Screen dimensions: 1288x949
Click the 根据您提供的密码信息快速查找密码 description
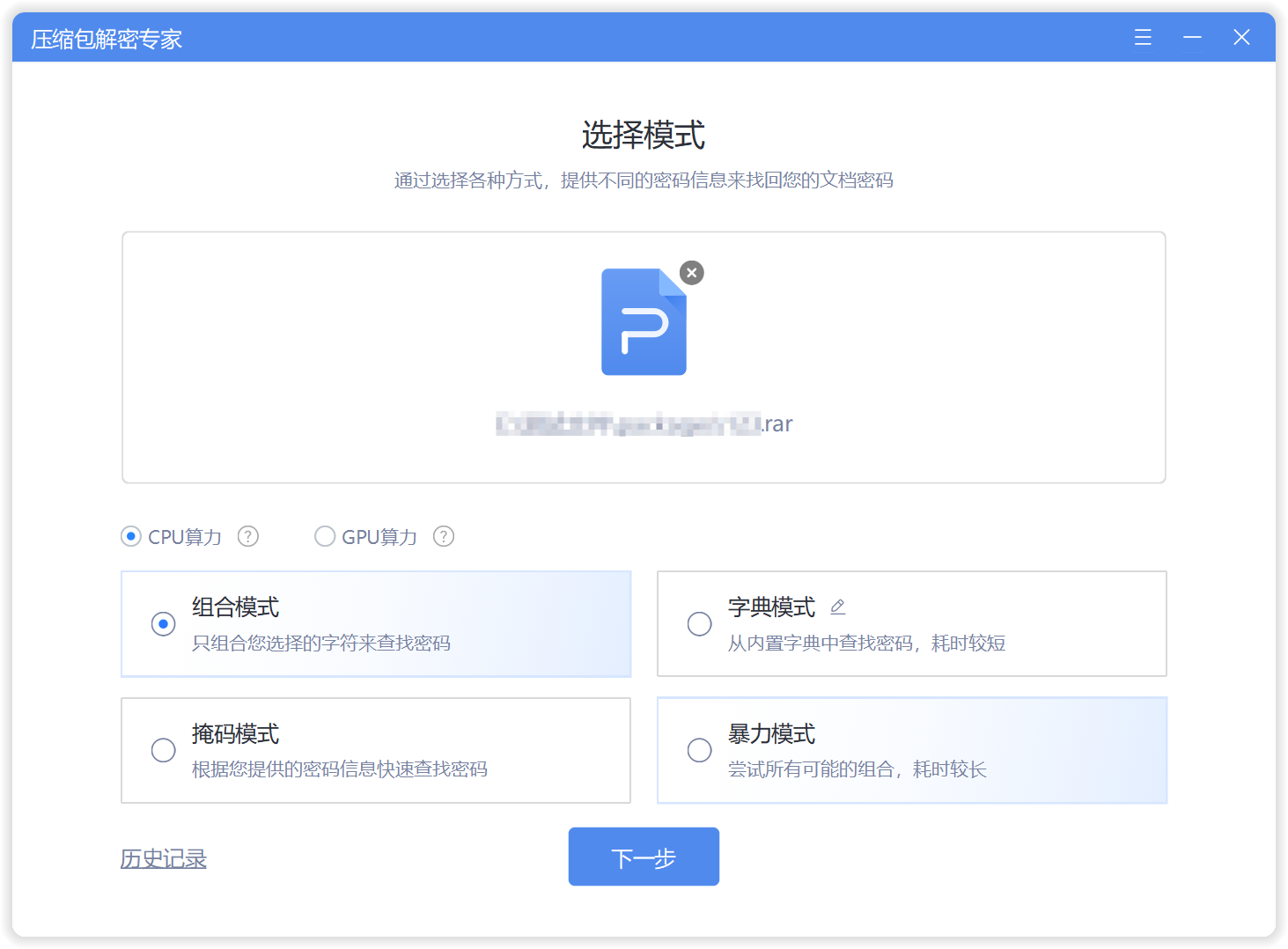click(x=340, y=769)
